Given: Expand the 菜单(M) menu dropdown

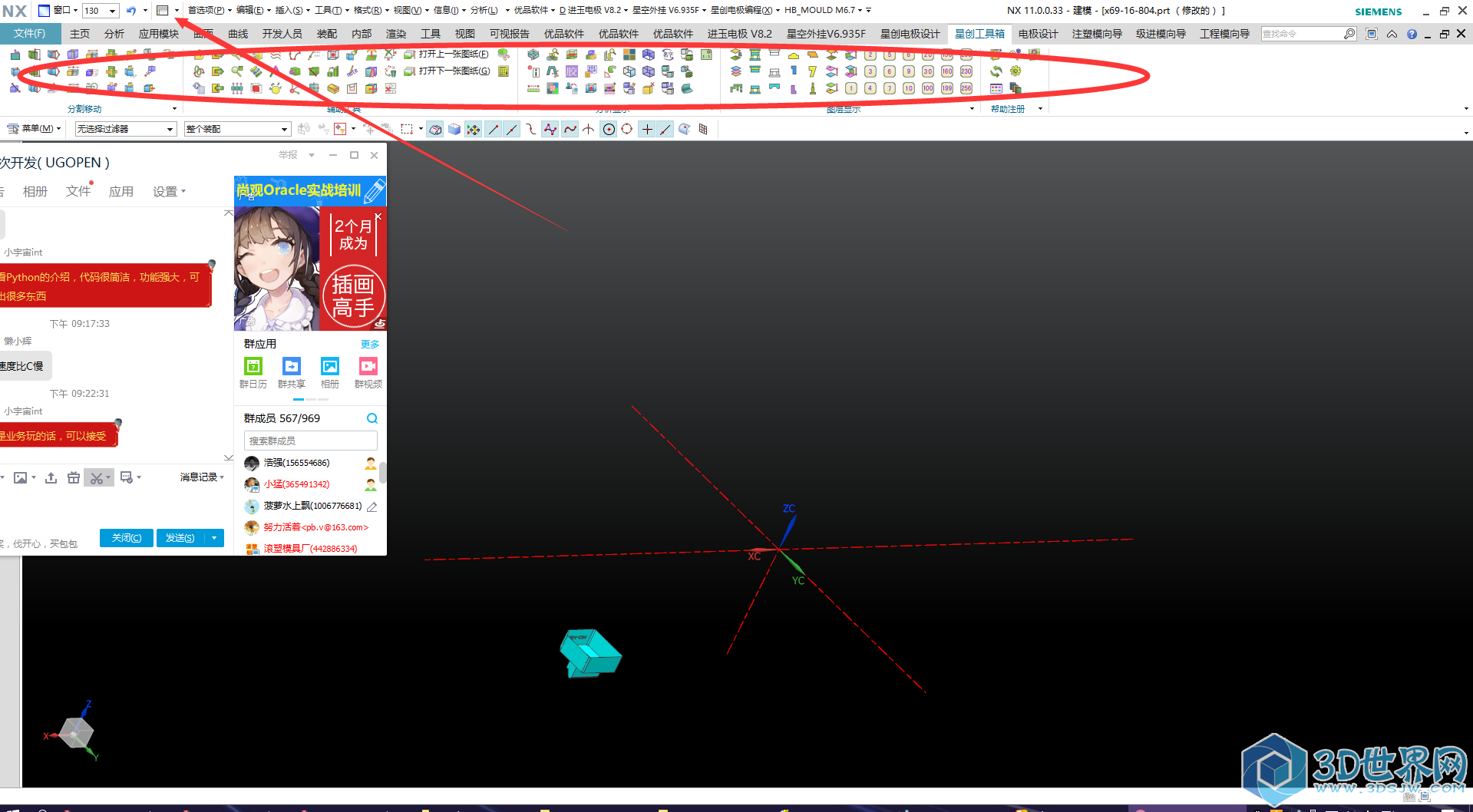Looking at the screenshot, I should (35, 129).
